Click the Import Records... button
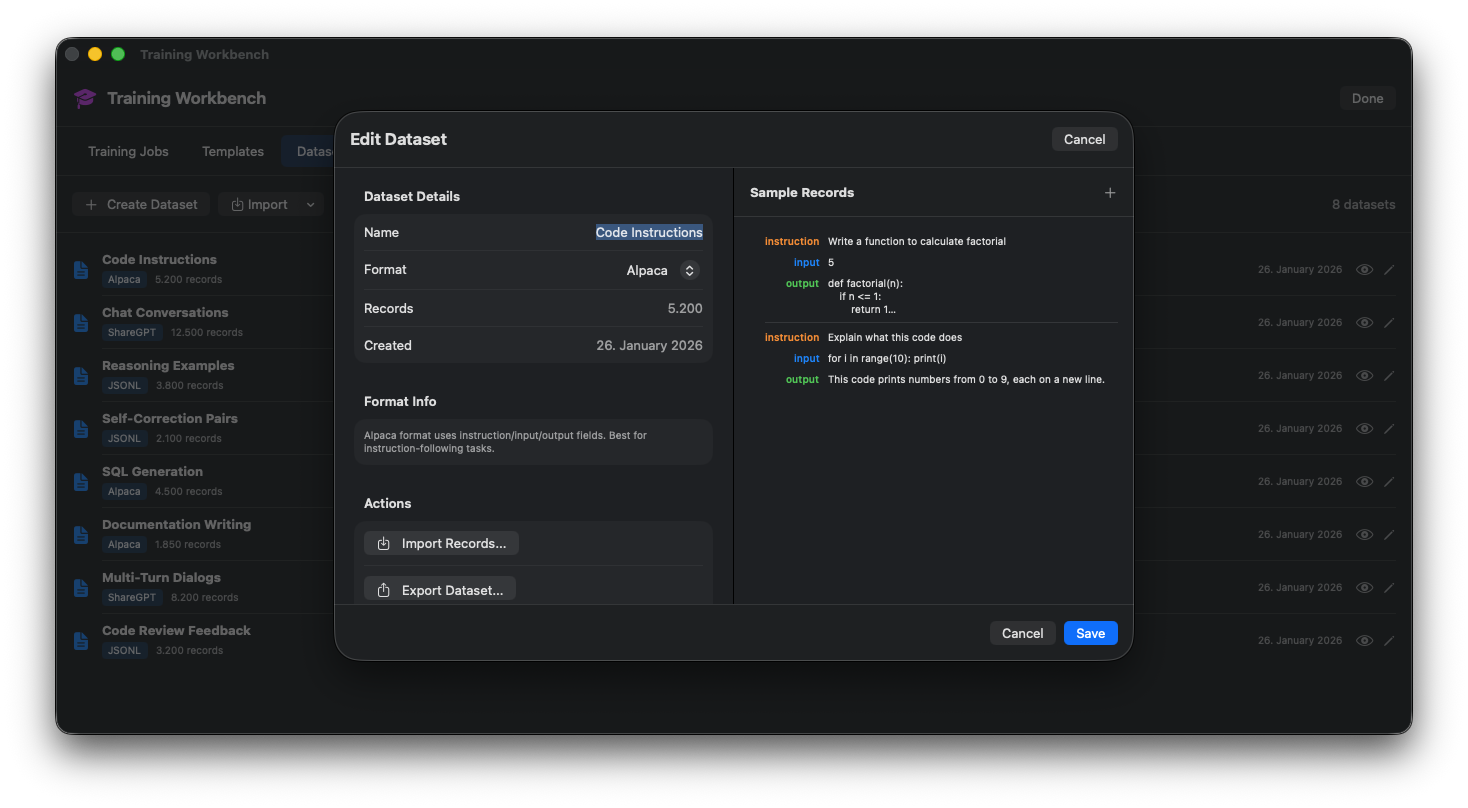This screenshot has height=808, width=1468. point(441,544)
